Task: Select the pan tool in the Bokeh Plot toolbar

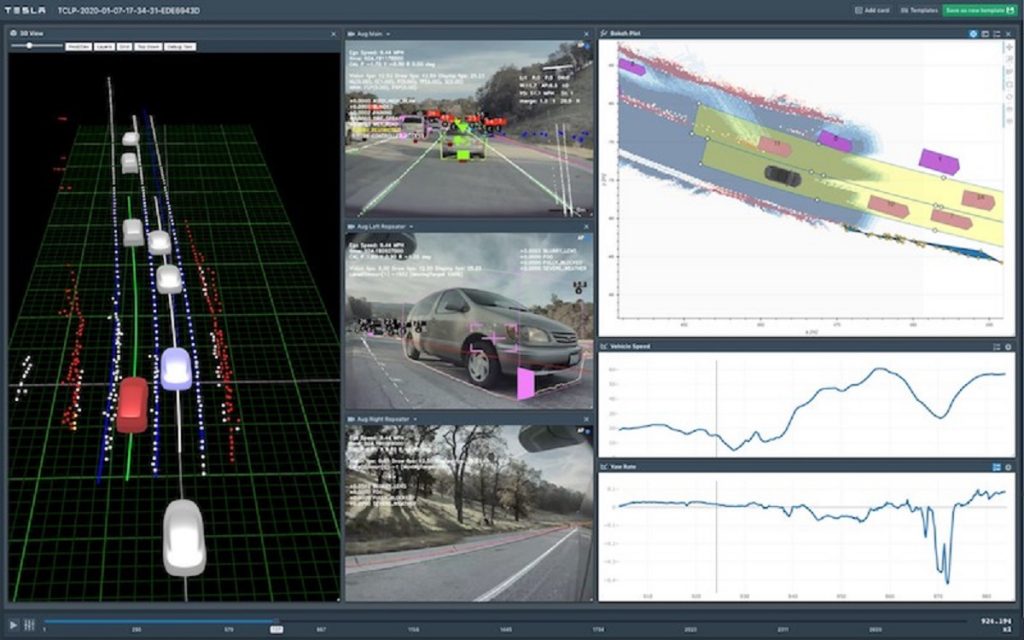Action: (1008, 47)
